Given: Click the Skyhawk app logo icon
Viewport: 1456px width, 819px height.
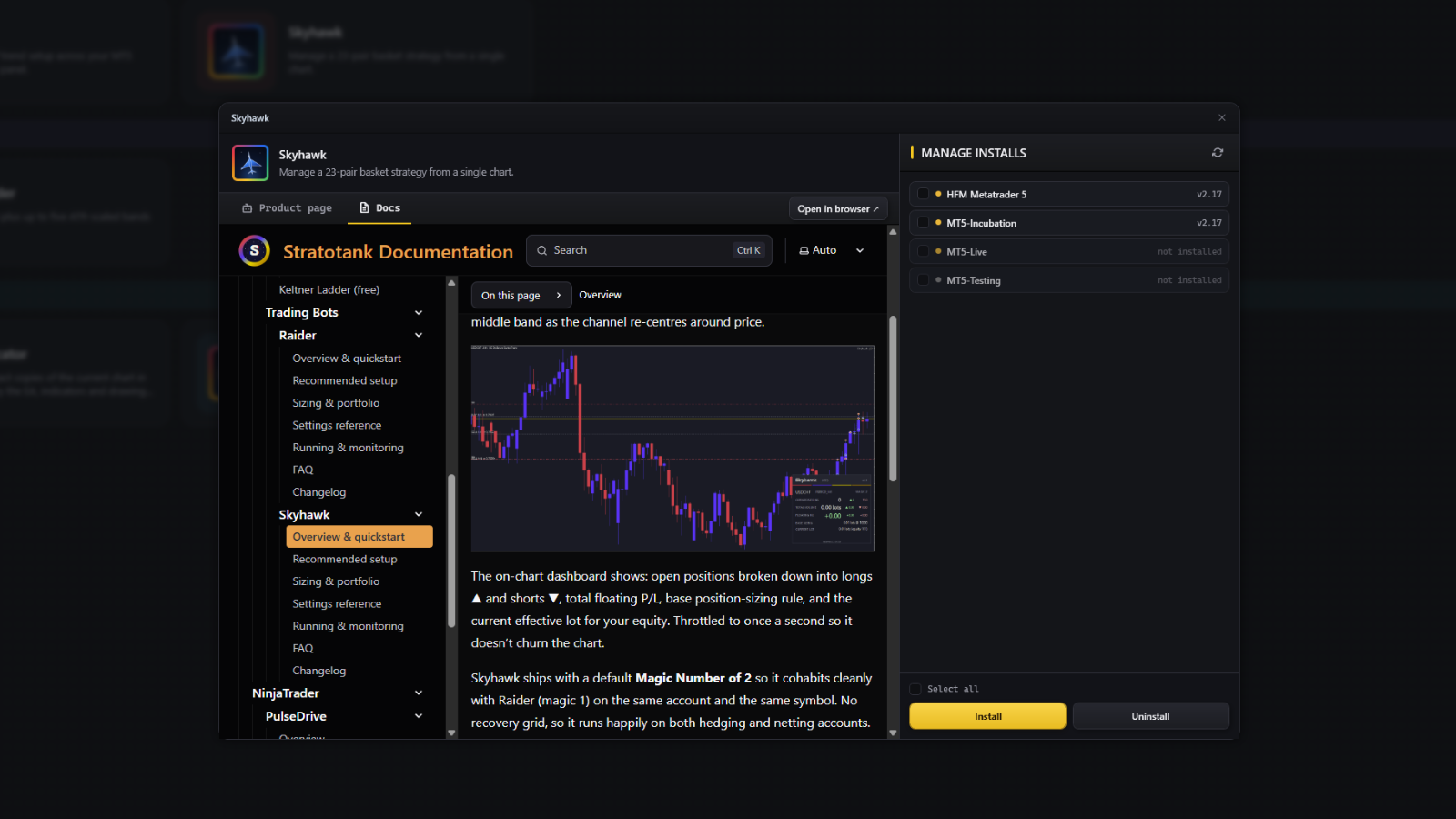Looking at the screenshot, I should (250, 163).
